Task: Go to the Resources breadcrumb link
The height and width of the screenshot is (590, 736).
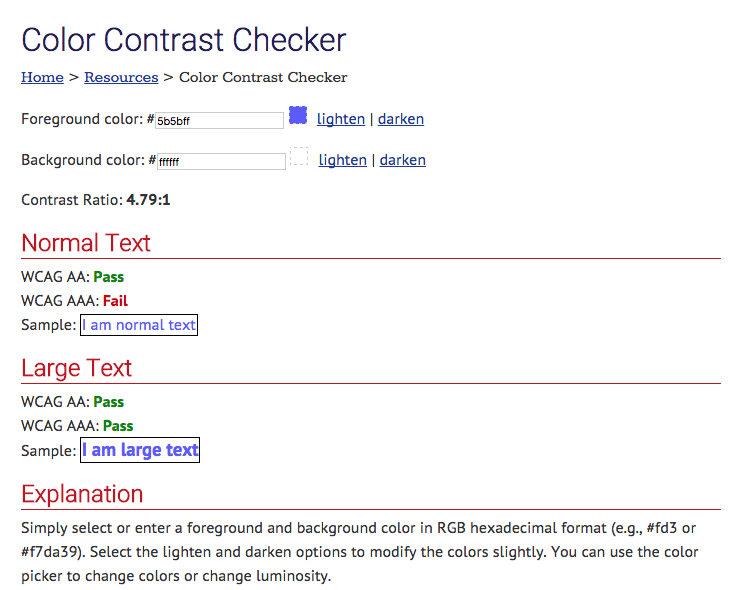Action: (121, 77)
